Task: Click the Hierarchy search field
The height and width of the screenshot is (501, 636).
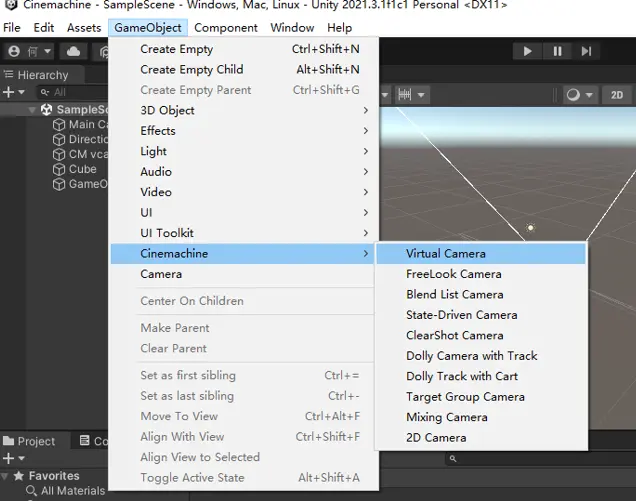Action: pyautogui.click(x=73, y=92)
